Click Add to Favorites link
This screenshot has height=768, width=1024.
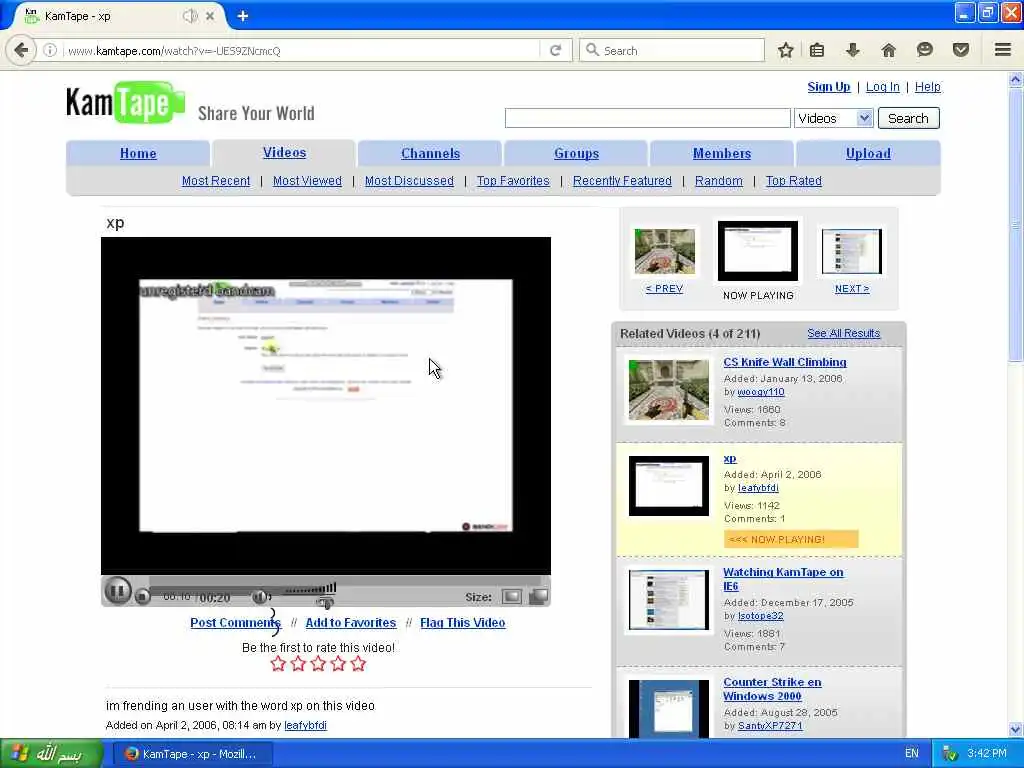(351, 623)
